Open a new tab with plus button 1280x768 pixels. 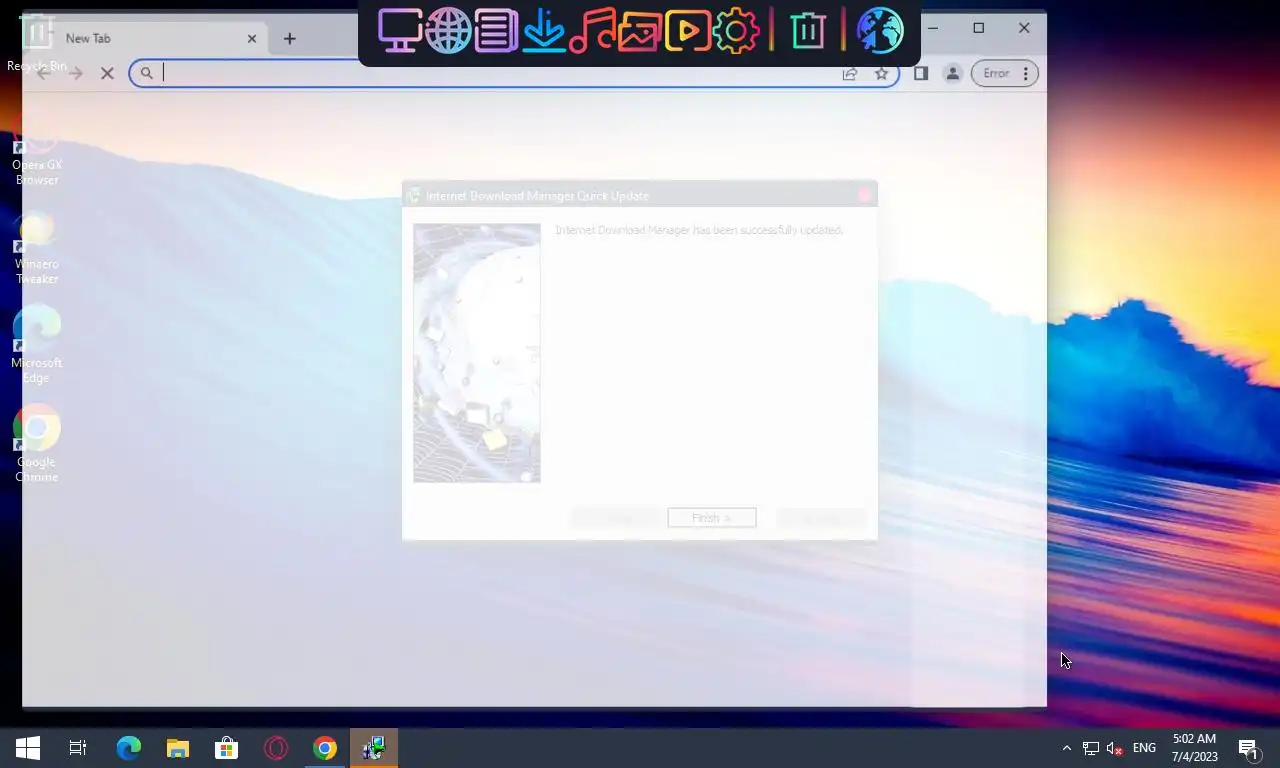[290, 38]
